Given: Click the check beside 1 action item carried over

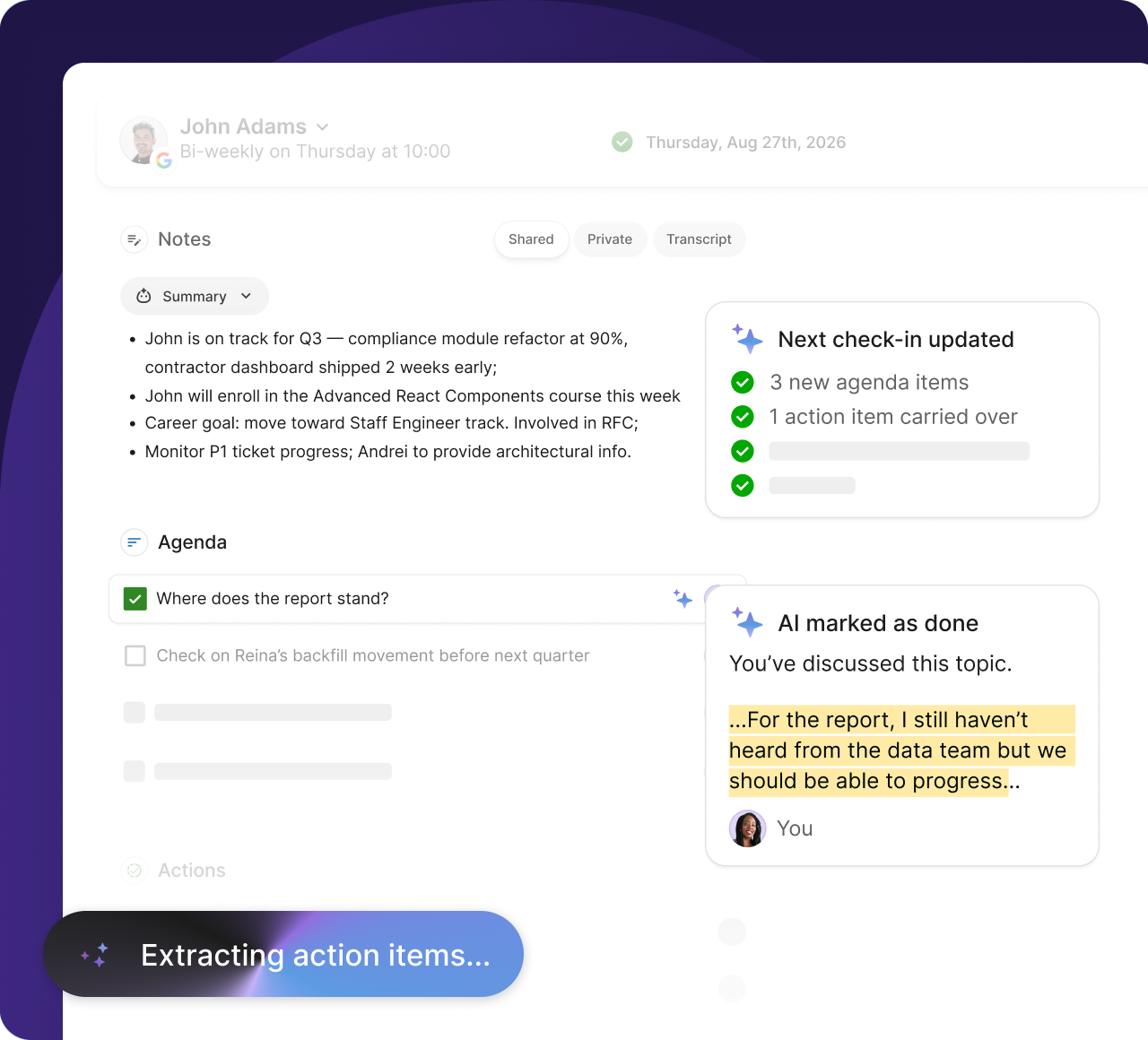Looking at the screenshot, I should tap(743, 417).
